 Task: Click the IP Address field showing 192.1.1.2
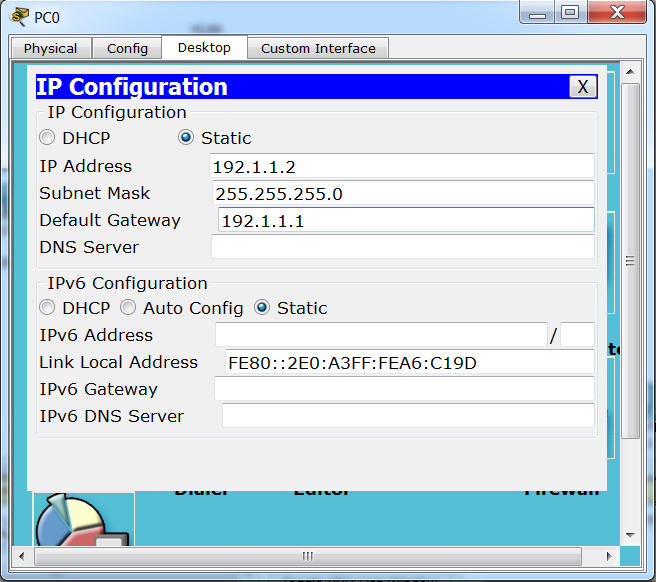(x=402, y=166)
